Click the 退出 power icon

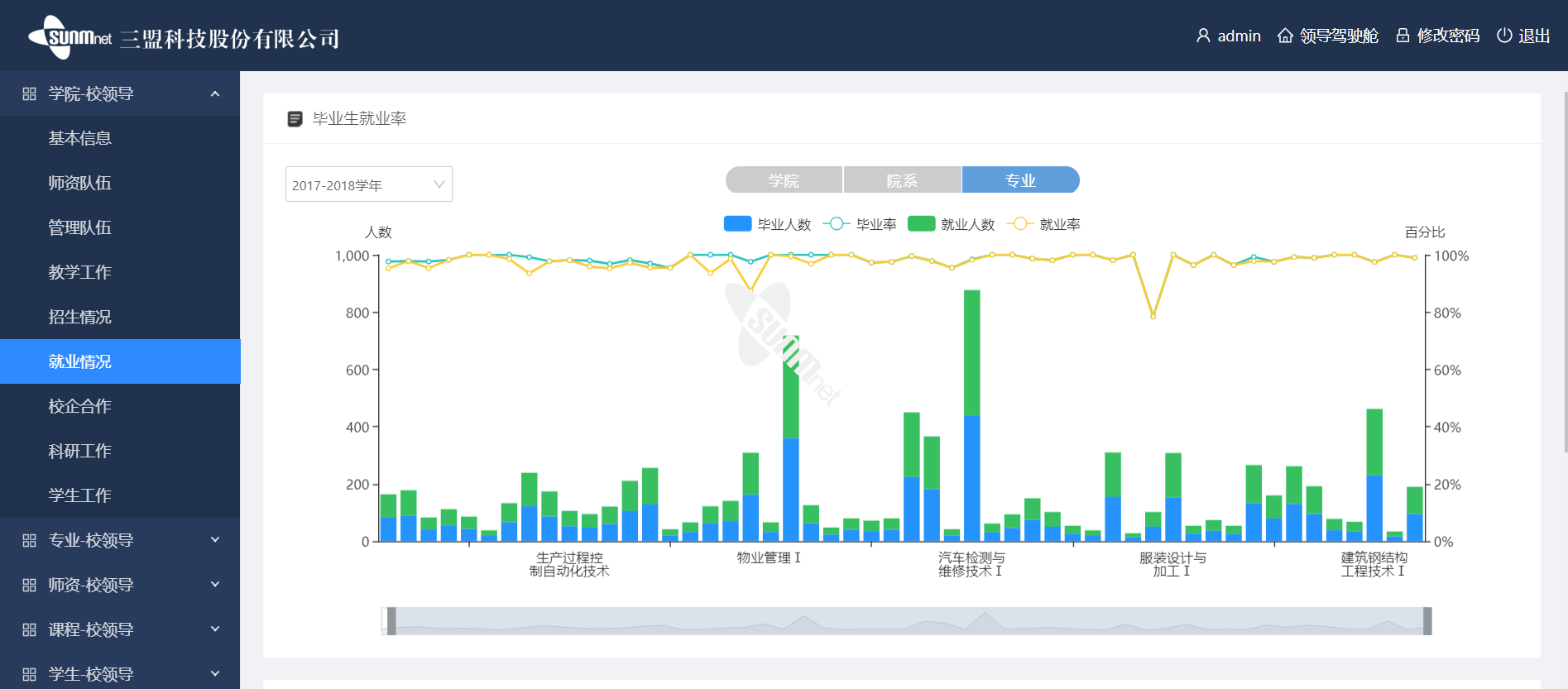click(1504, 36)
